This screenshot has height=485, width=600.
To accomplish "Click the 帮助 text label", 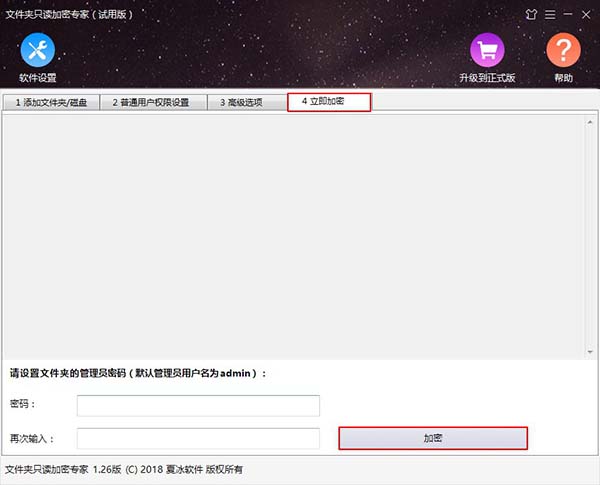I will tap(563, 78).
